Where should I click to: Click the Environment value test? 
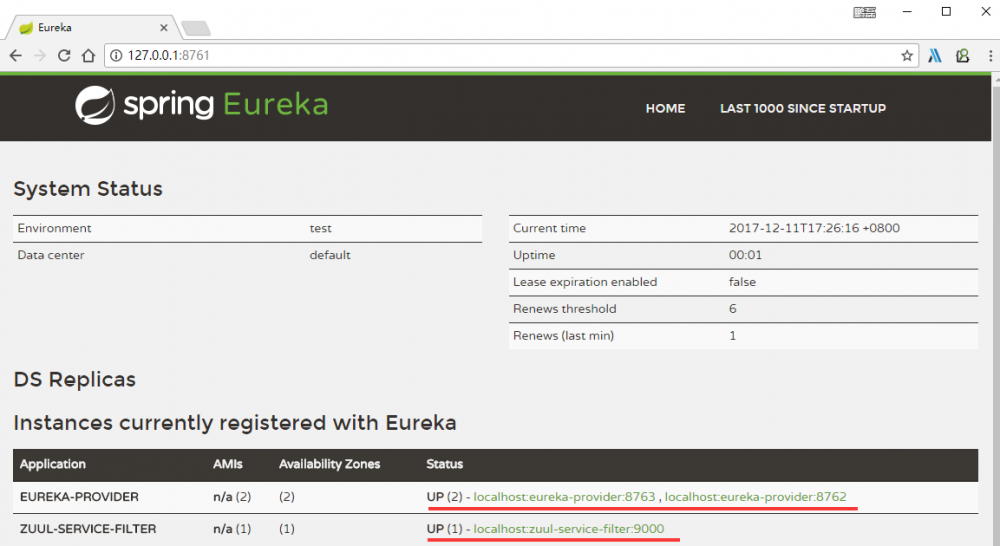(x=320, y=228)
